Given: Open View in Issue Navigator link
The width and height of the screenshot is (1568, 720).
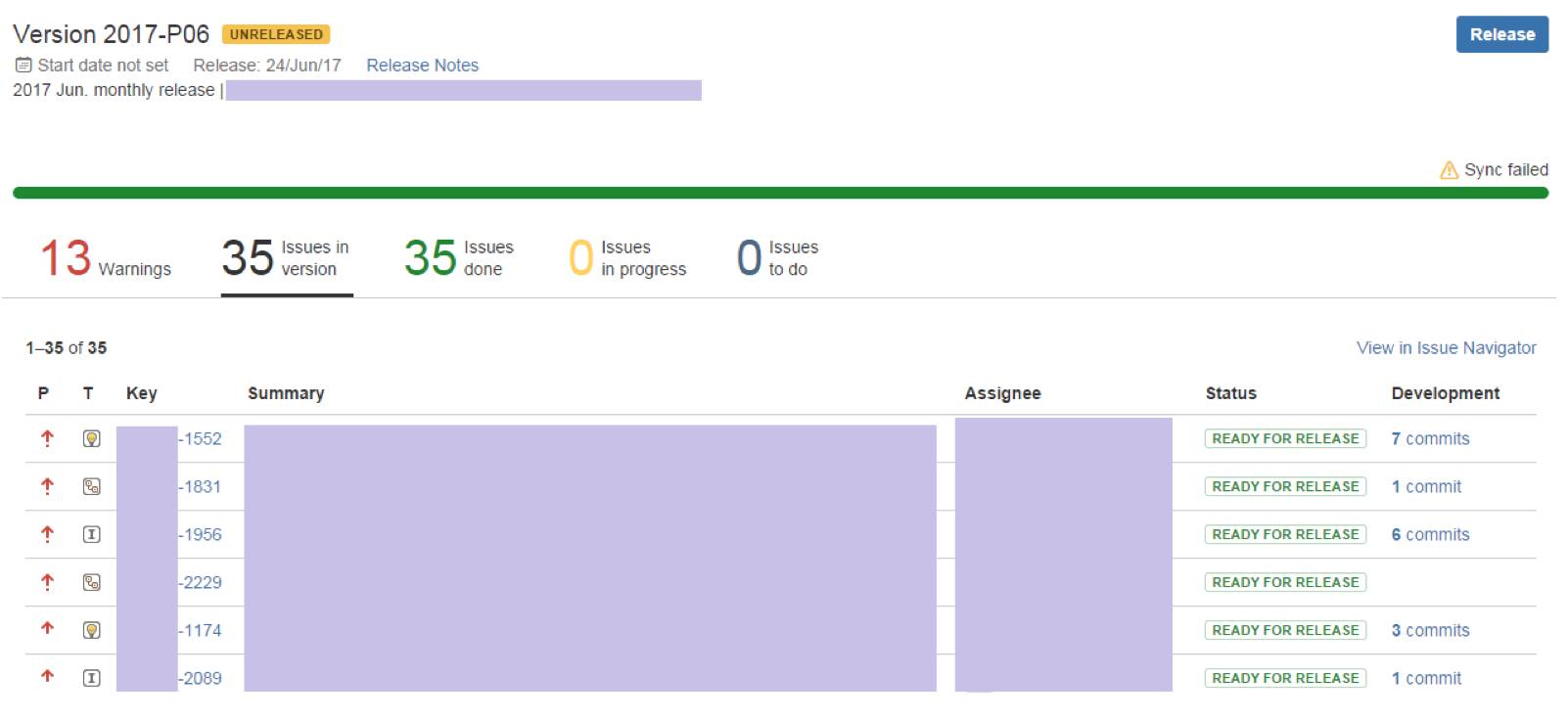Looking at the screenshot, I should point(1446,348).
